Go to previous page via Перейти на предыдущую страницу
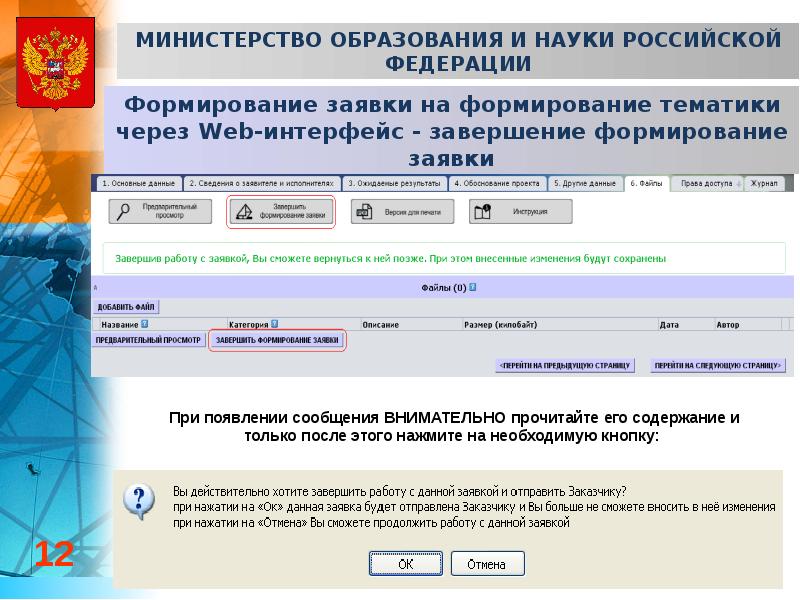The width and height of the screenshot is (800, 600). (565, 366)
